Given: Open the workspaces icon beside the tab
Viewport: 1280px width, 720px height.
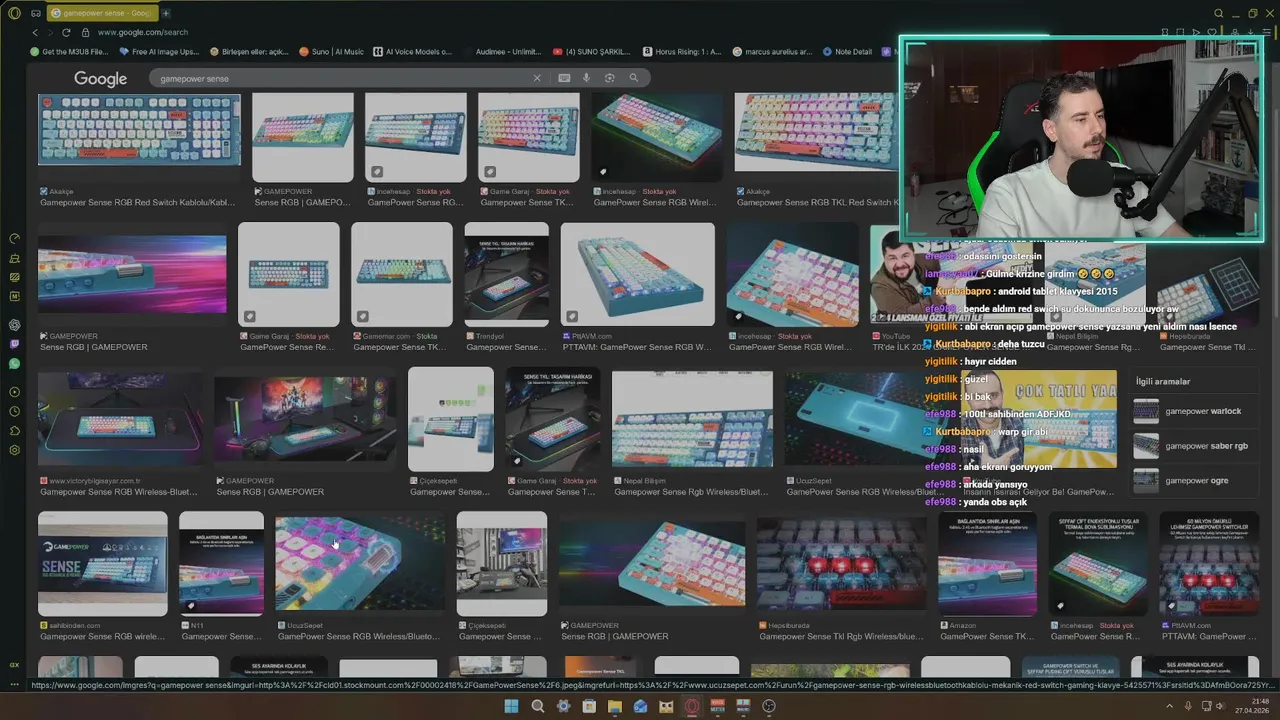Looking at the screenshot, I should pyautogui.click(x=36, y=13).
